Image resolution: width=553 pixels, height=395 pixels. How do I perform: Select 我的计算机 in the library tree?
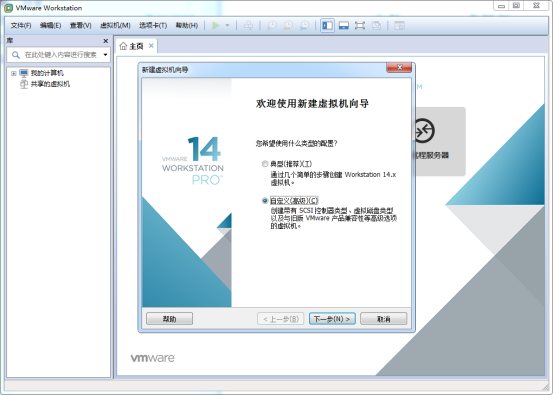[47, 73]
